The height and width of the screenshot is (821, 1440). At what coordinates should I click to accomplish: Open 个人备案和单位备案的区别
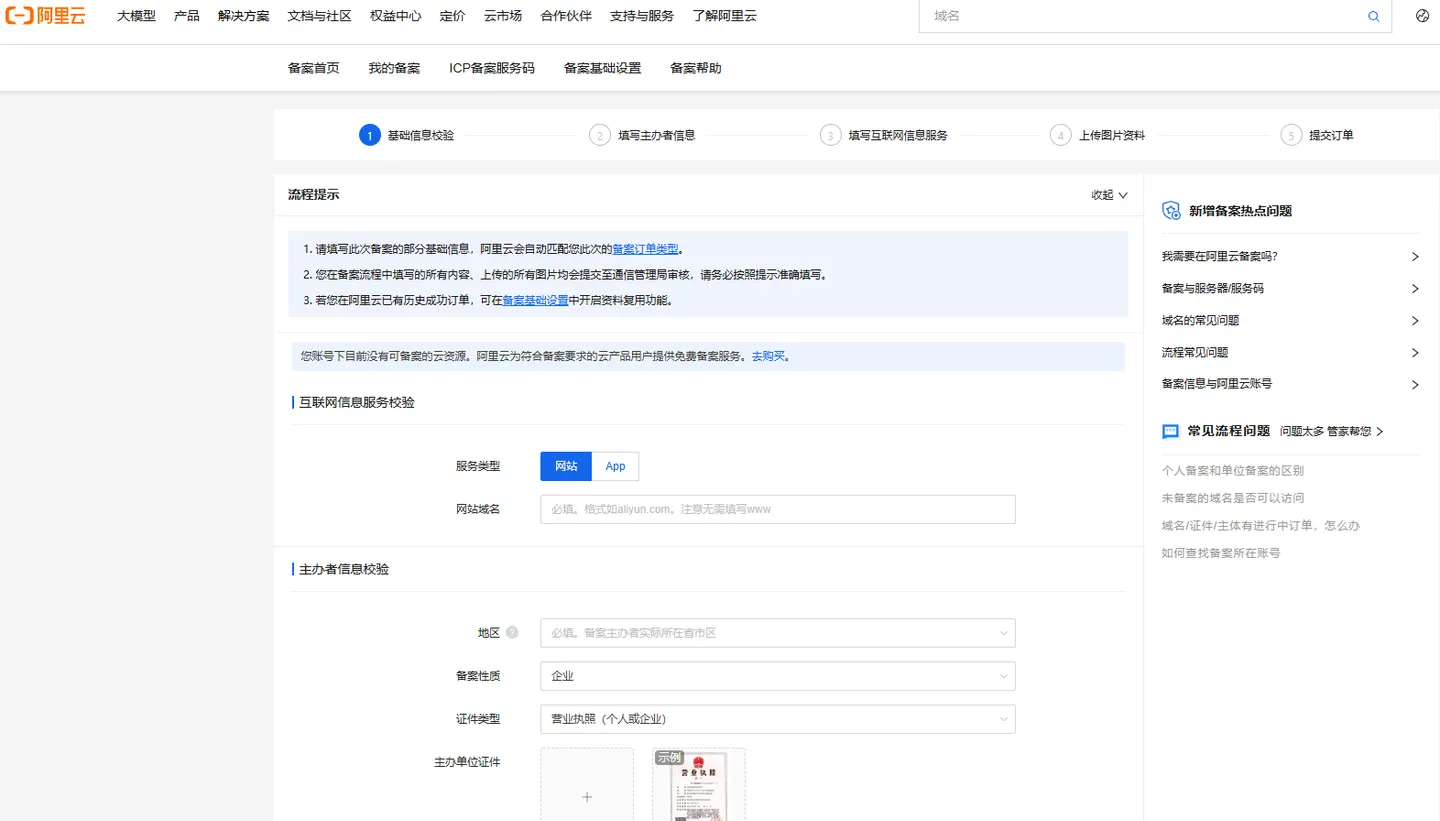[1232, 470]
